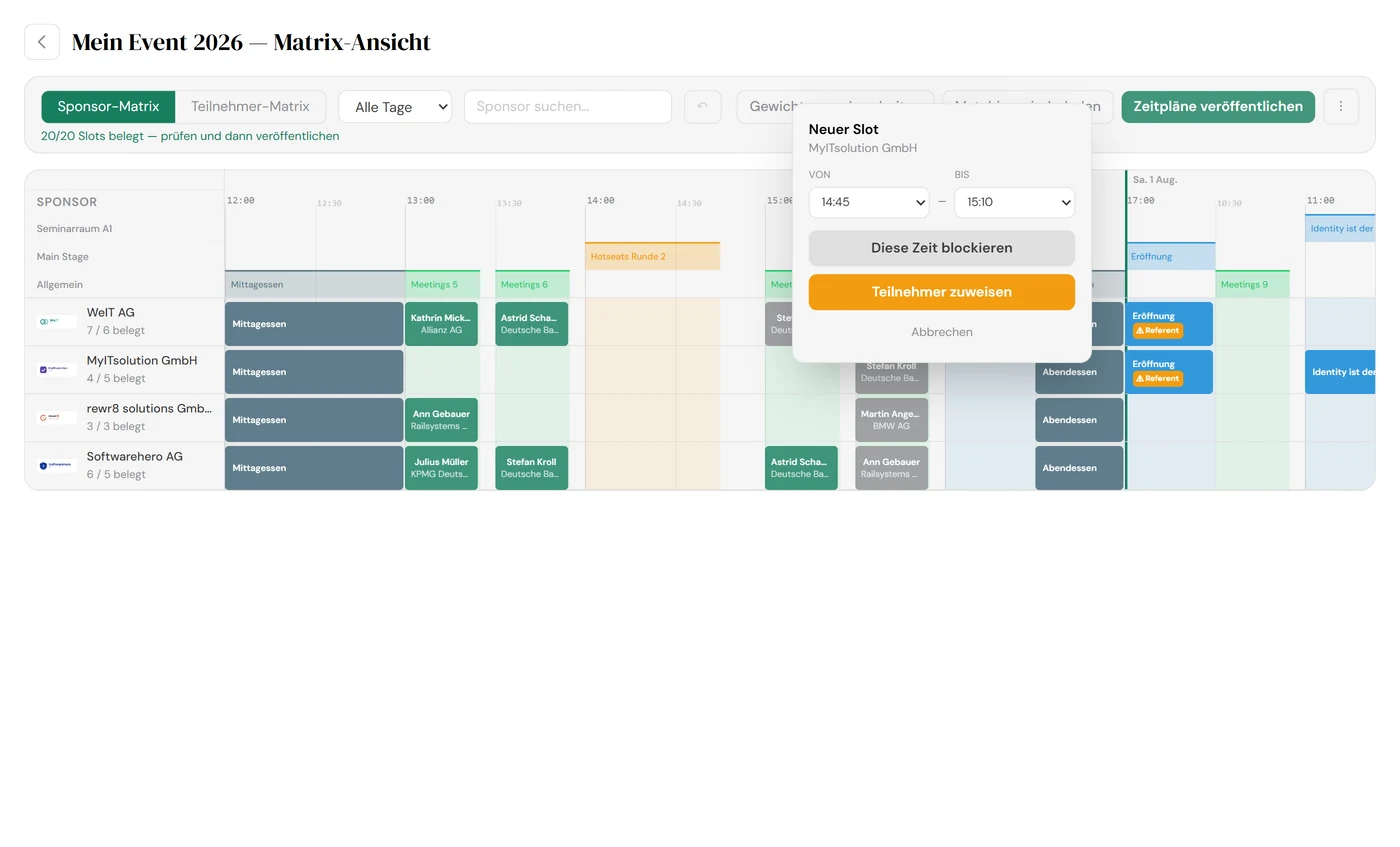Click the MyITsolution GmbH sponsor logo
Screen dimensions: 1400x847
[x=57, y=370]
